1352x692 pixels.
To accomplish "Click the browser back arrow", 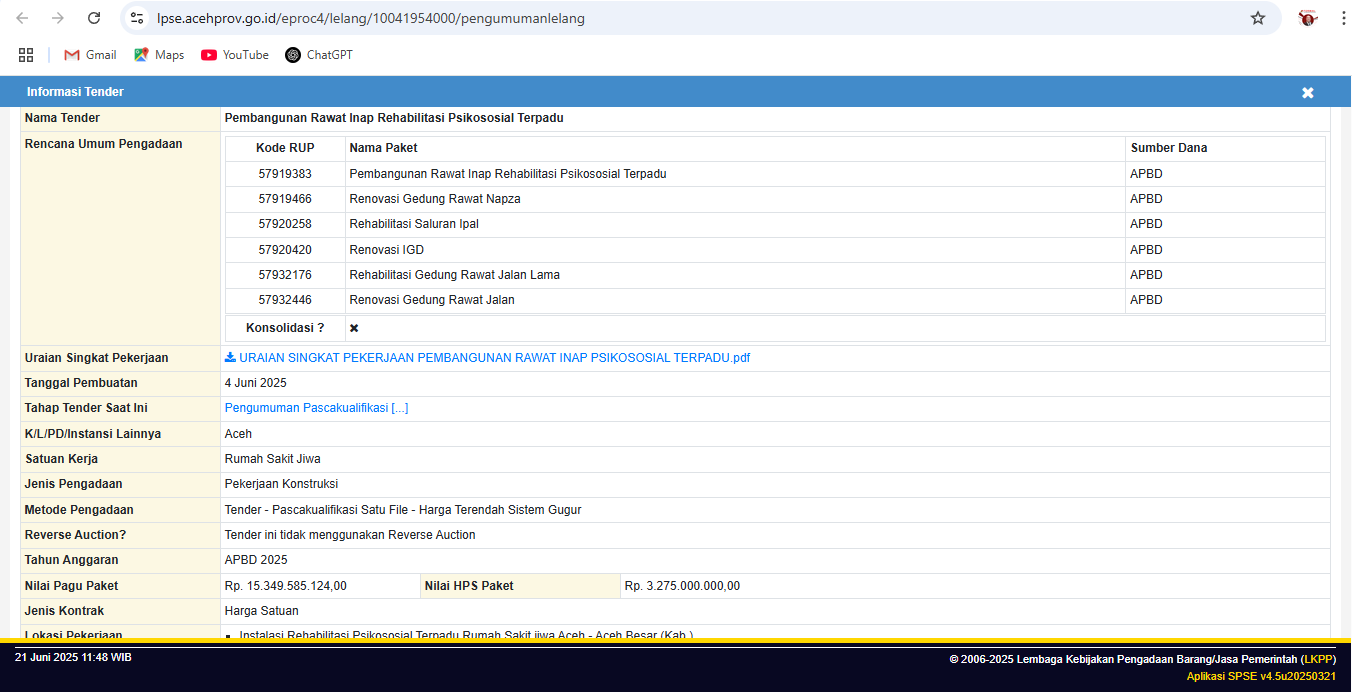I will pyautogui.click(x=22, y=18).
